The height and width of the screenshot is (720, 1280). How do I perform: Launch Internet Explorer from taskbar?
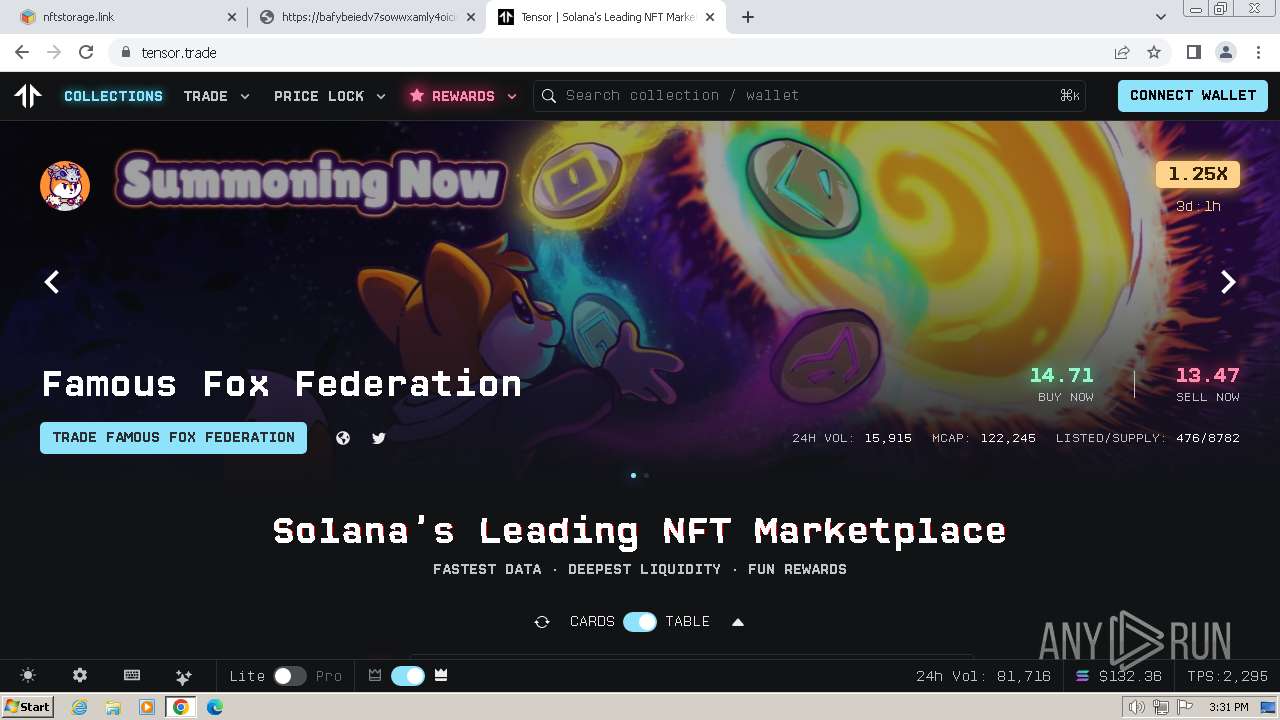click(79, 707)
